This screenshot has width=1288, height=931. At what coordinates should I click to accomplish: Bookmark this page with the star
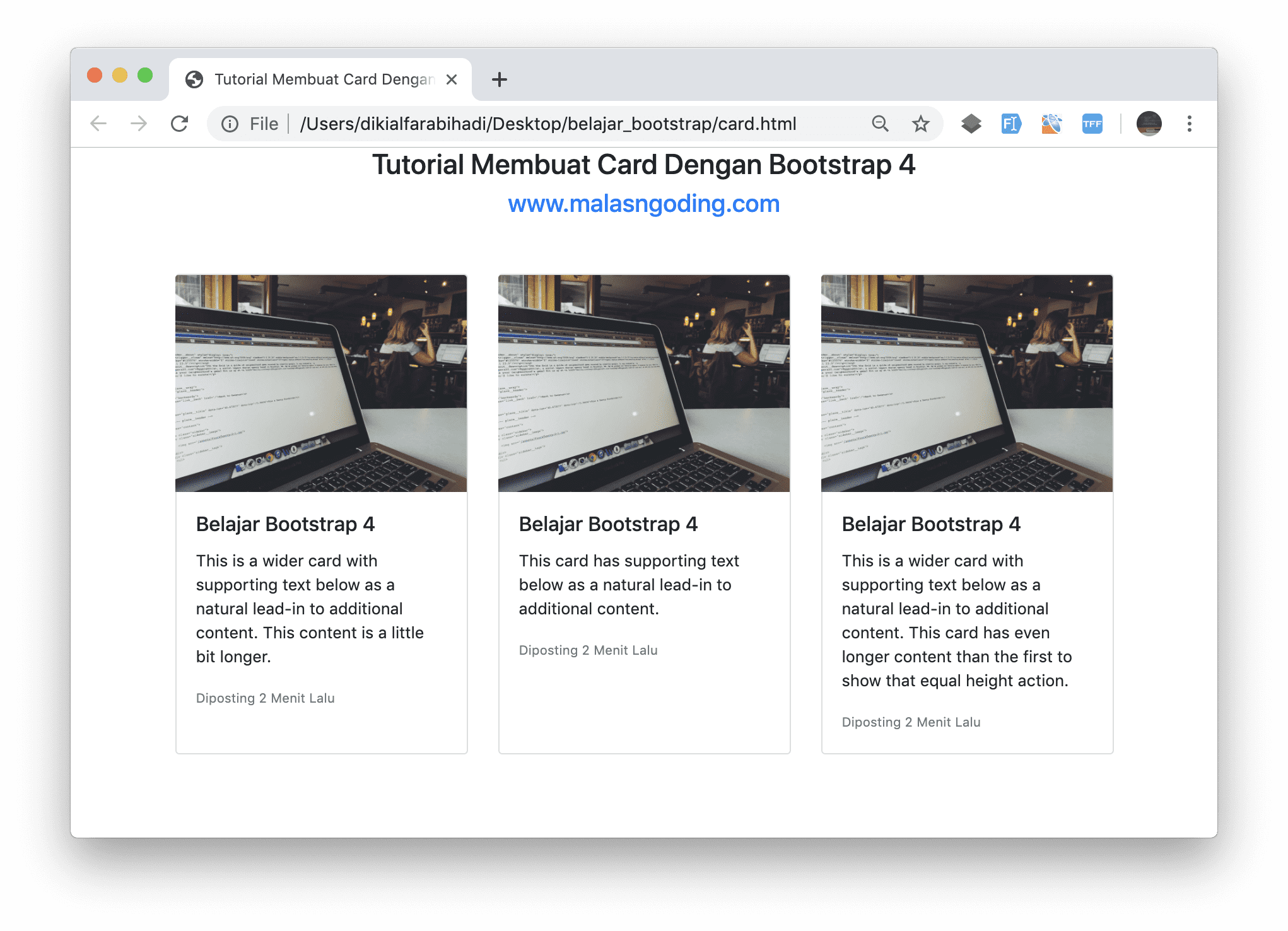921,124
